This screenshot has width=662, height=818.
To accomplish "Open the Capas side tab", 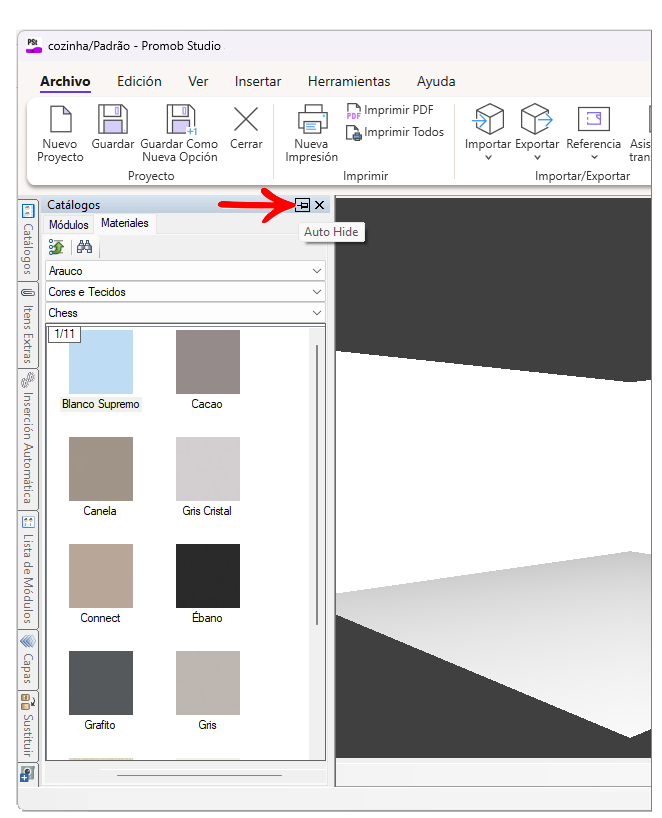I will [x=28, y=659].
